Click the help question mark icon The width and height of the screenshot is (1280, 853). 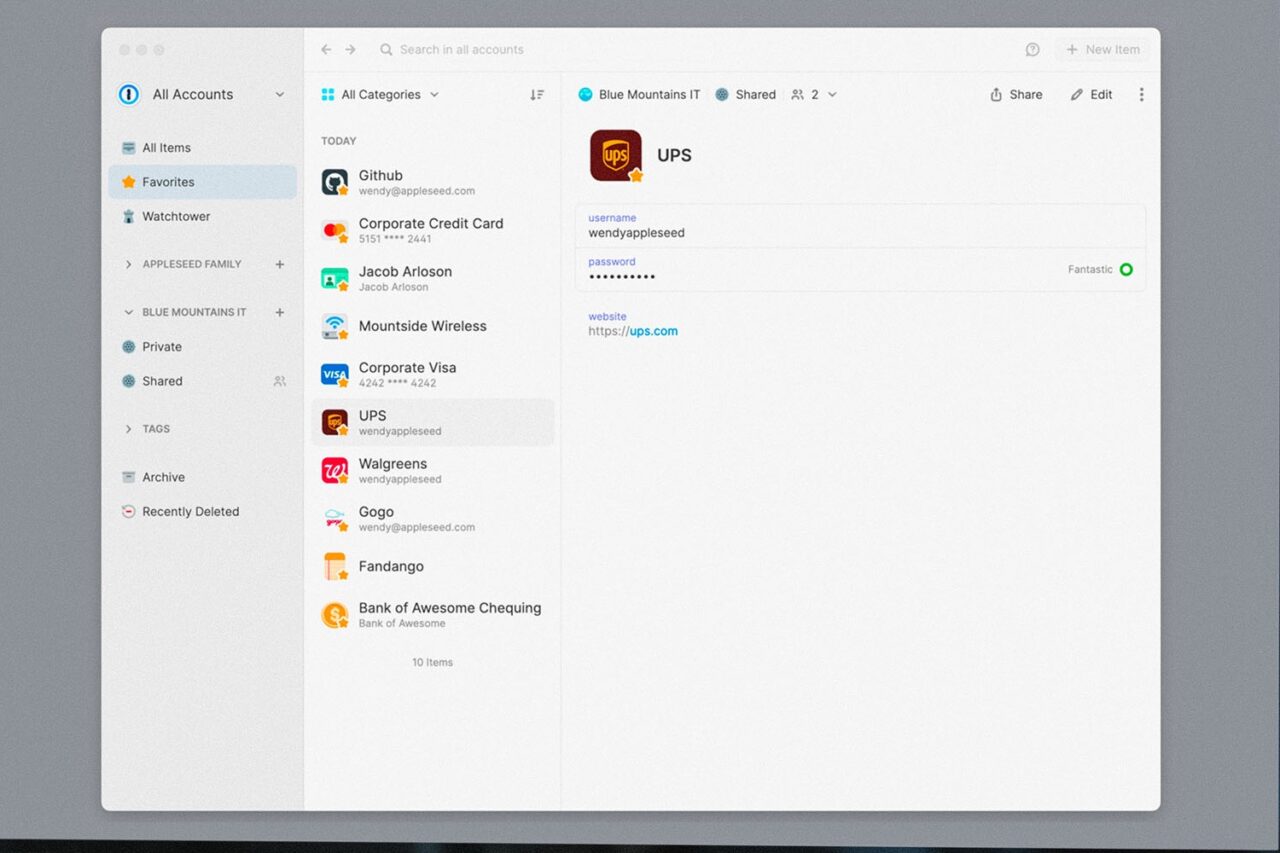coord(1032,50)
